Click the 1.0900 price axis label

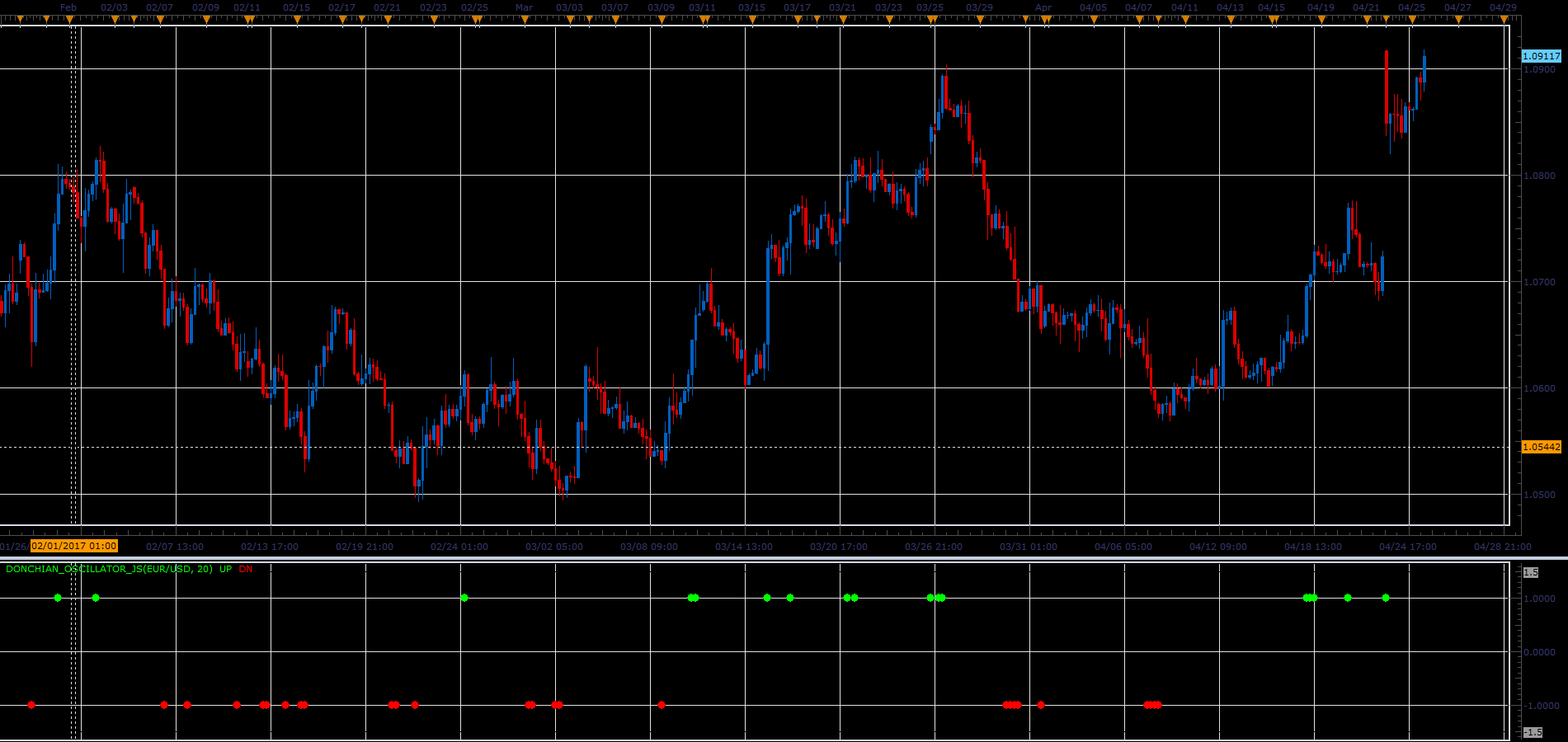(1539, 69)
